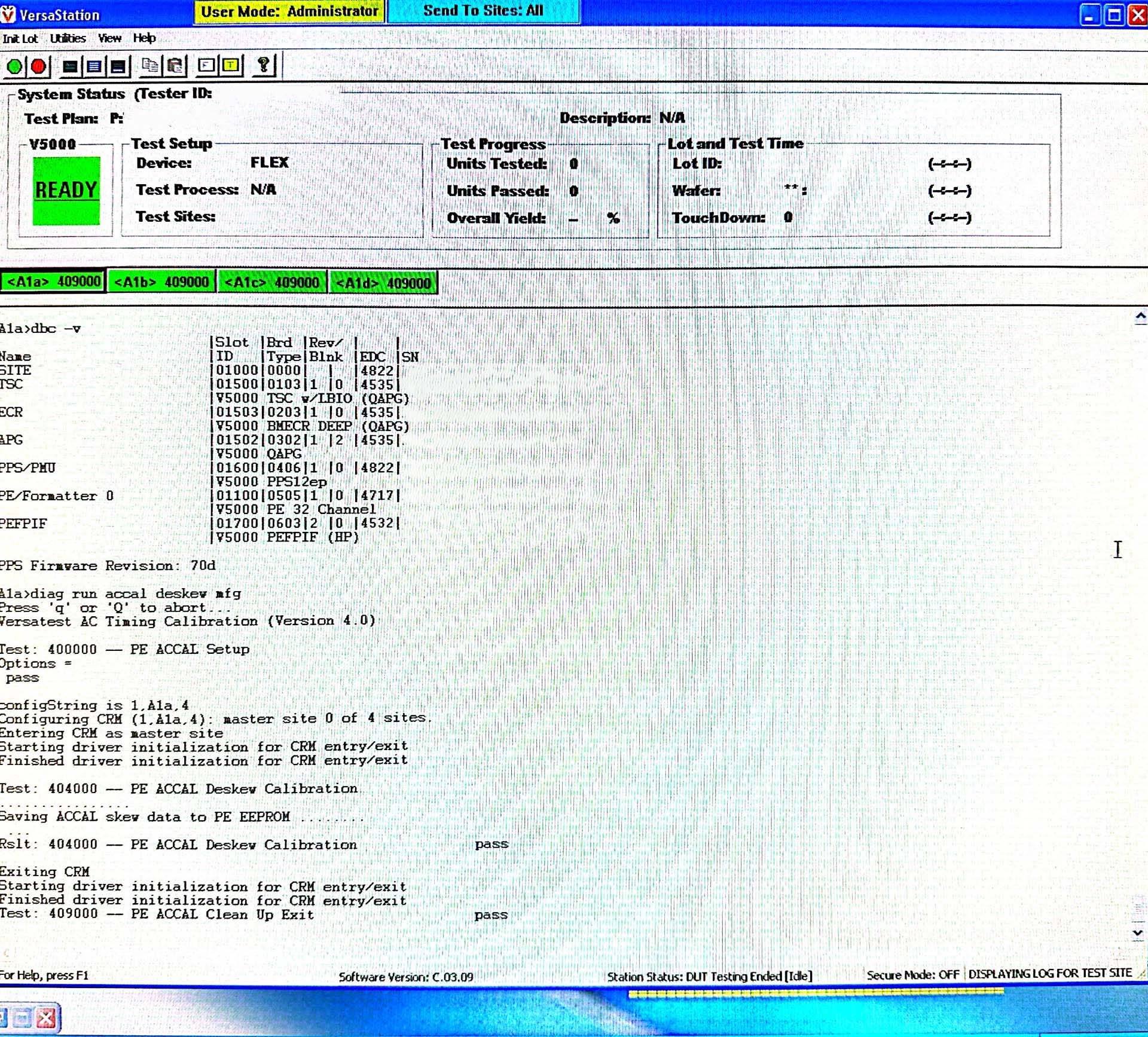Open the Utilities menu
The width and height of the screenshot is (1148, 1037).
tap(68, 38)
